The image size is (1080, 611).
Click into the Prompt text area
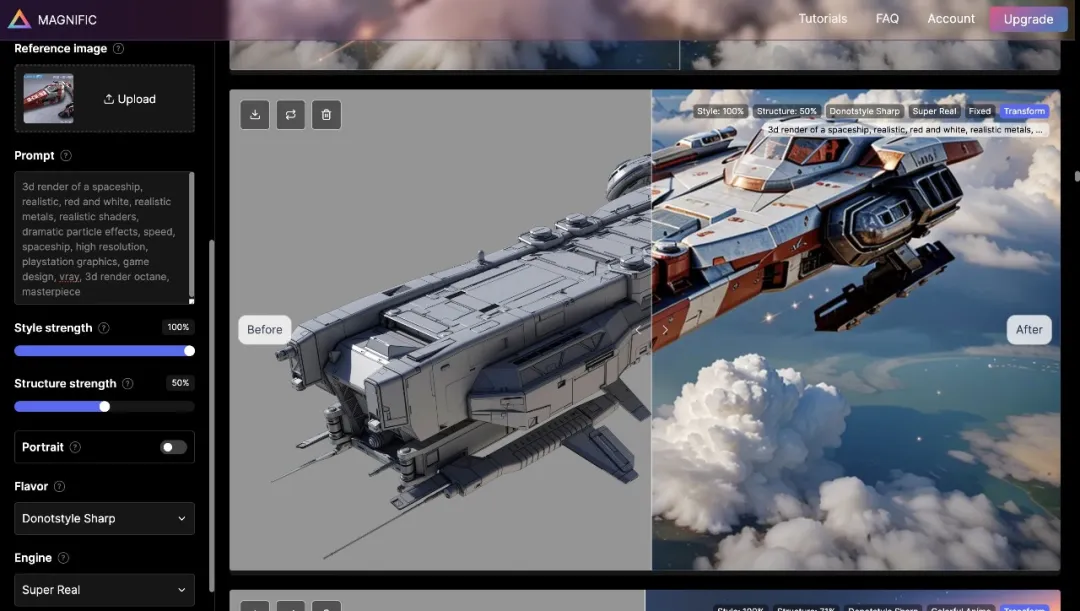[x=102, y=238]
